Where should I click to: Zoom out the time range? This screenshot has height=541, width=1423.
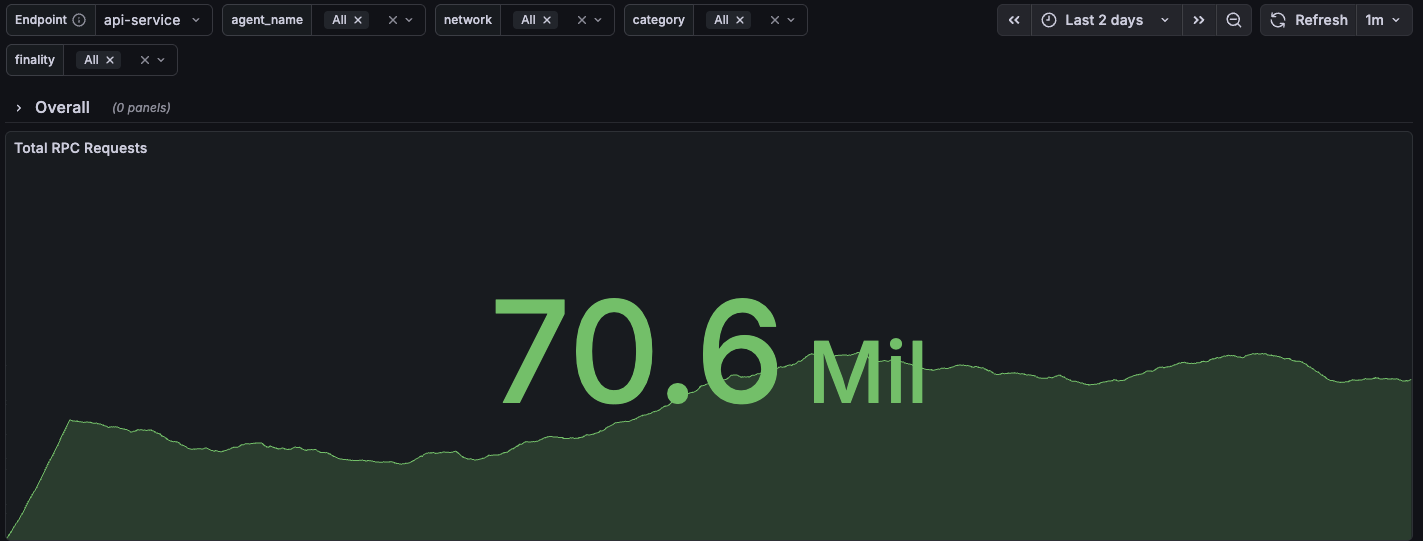pos(1234,20)
